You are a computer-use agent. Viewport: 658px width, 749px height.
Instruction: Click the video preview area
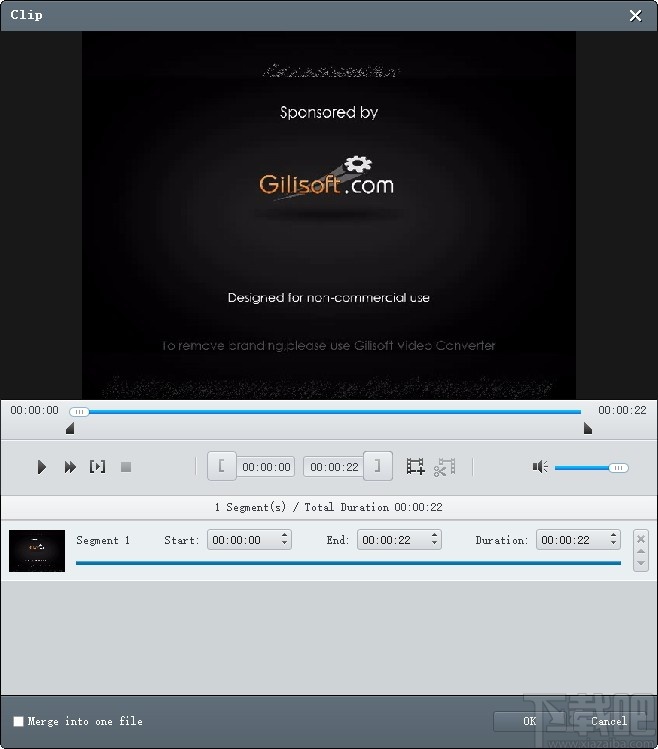(329, 215)
